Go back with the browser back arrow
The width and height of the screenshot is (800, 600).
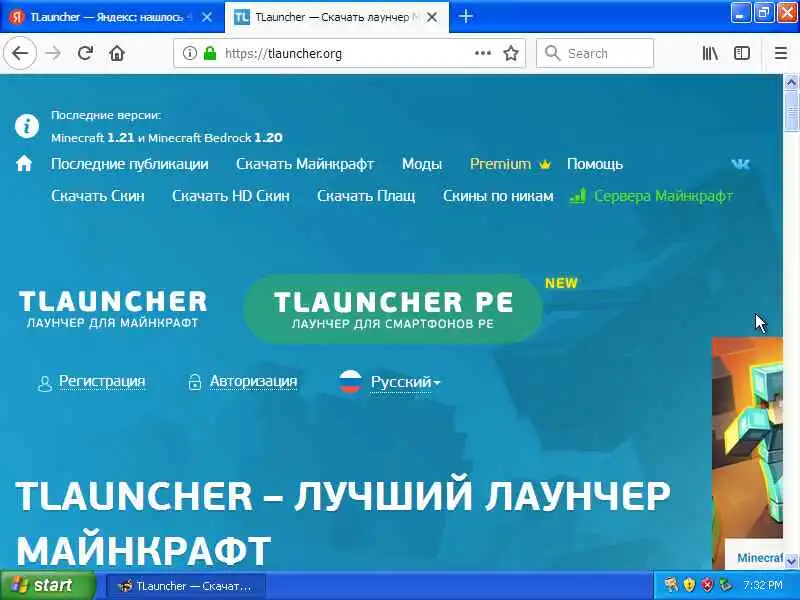20,53
